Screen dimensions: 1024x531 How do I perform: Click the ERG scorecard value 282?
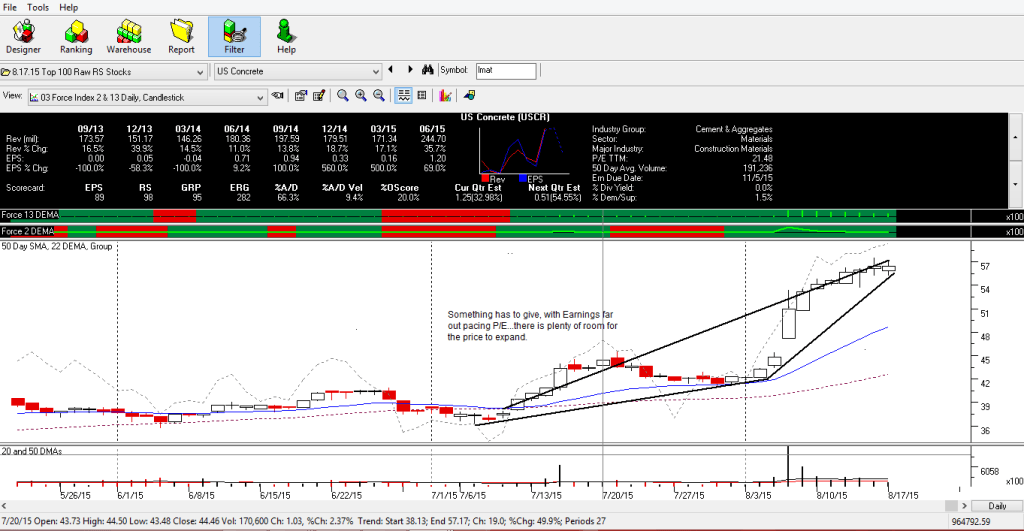(242, 197)
